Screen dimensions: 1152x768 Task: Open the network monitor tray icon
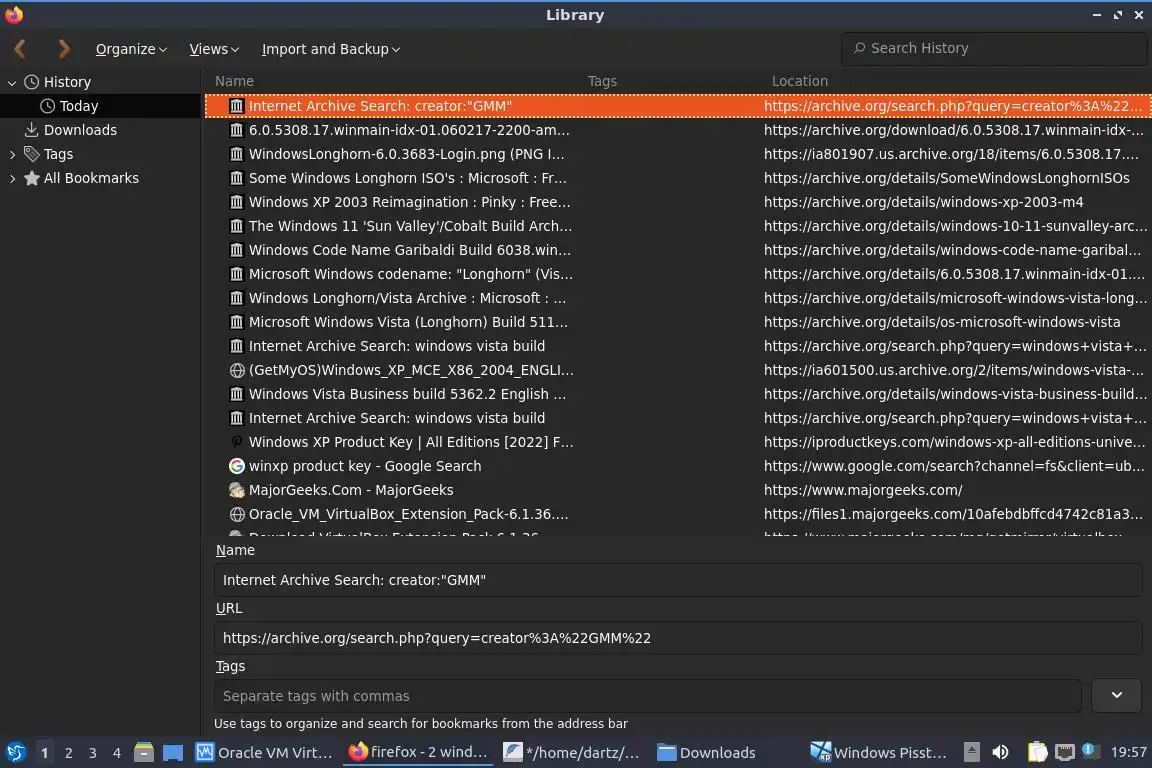pyautogui.click(x=1065, y=753)
